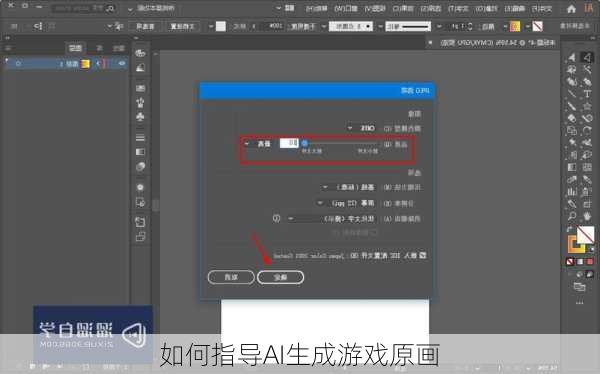Open the Transparency panel icon
This screenshot has height=374, width=600.
(x=140, y=167)
